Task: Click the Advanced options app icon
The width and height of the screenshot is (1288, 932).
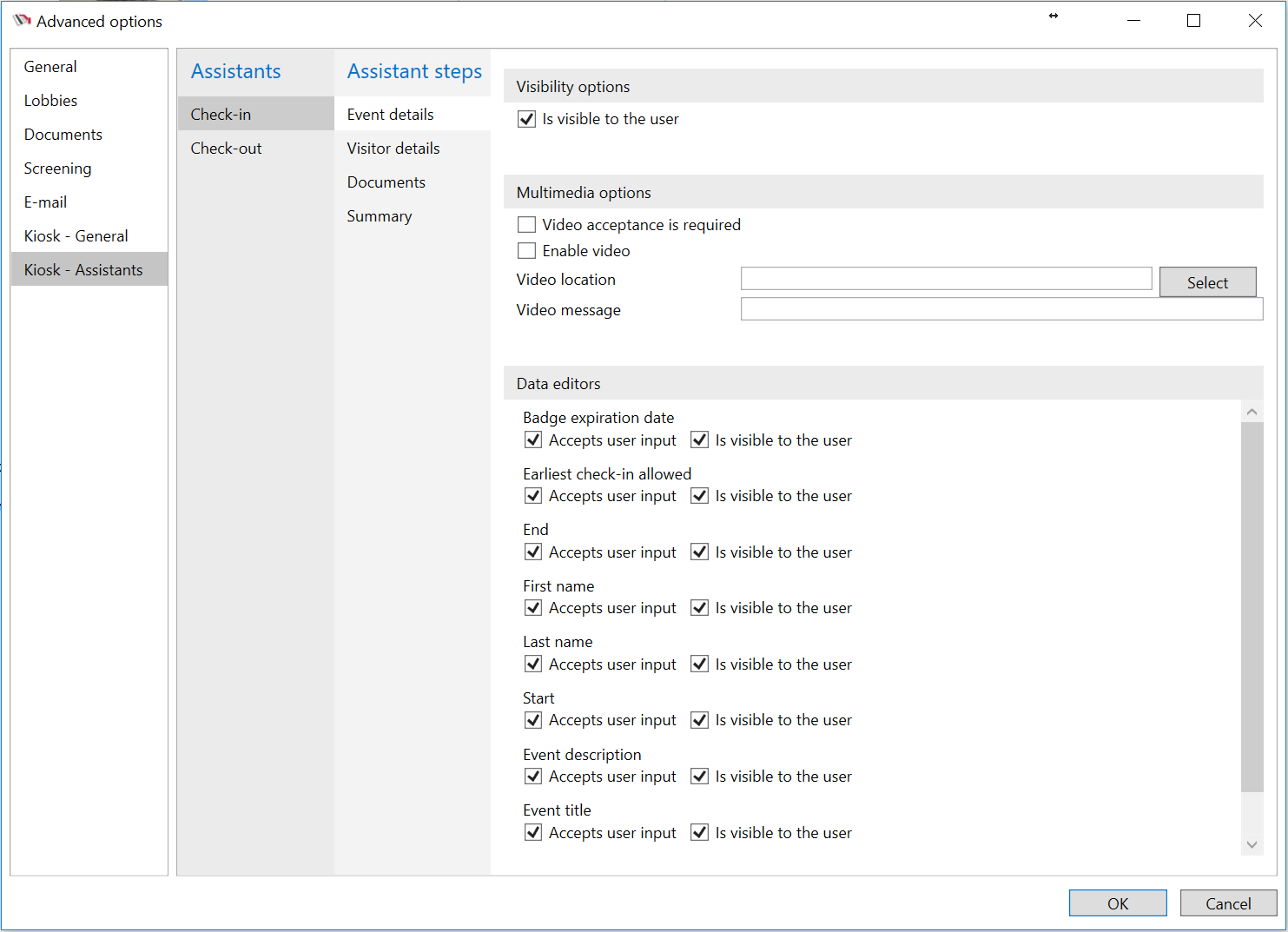Action: point(22,20)
